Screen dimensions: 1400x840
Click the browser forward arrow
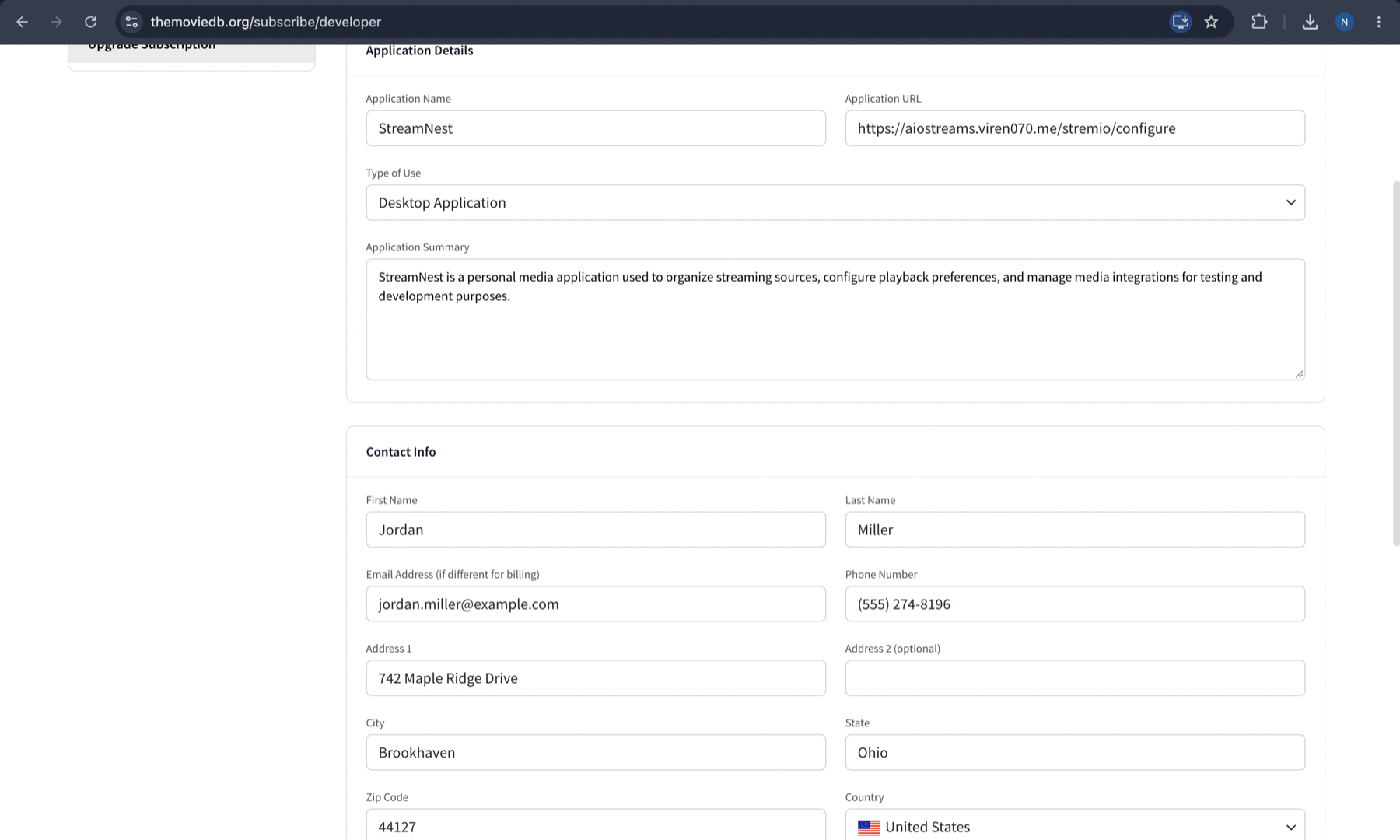[56, 22]
